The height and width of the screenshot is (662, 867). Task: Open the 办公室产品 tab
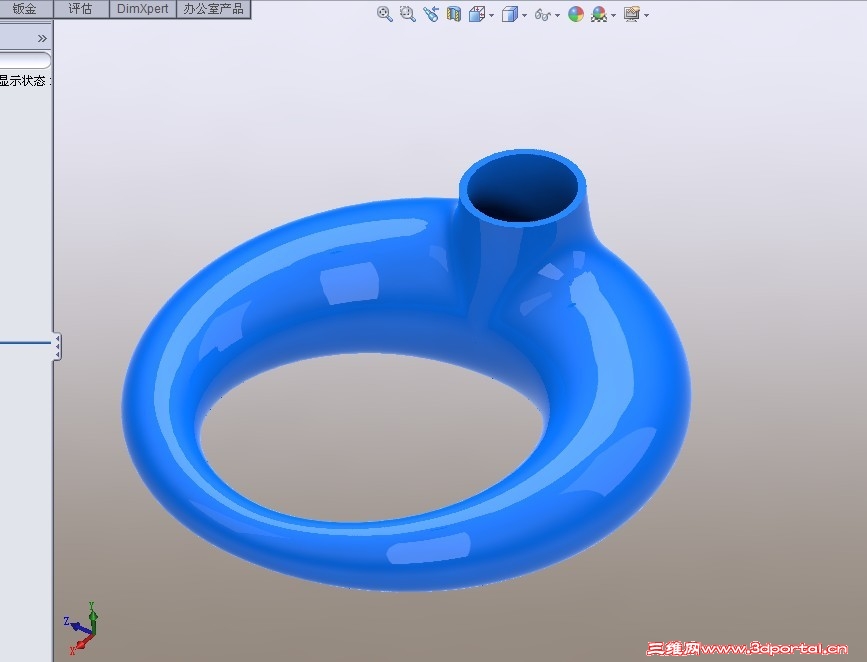[213, 9]
